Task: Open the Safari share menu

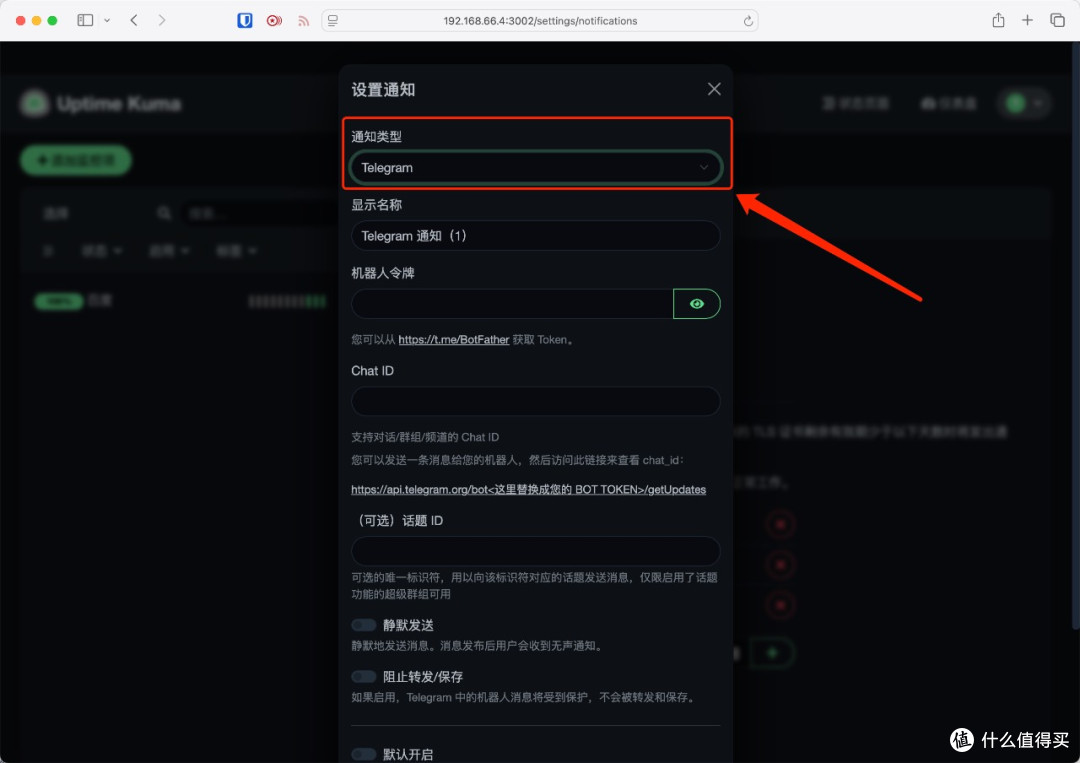Action: tap(998, 20)
